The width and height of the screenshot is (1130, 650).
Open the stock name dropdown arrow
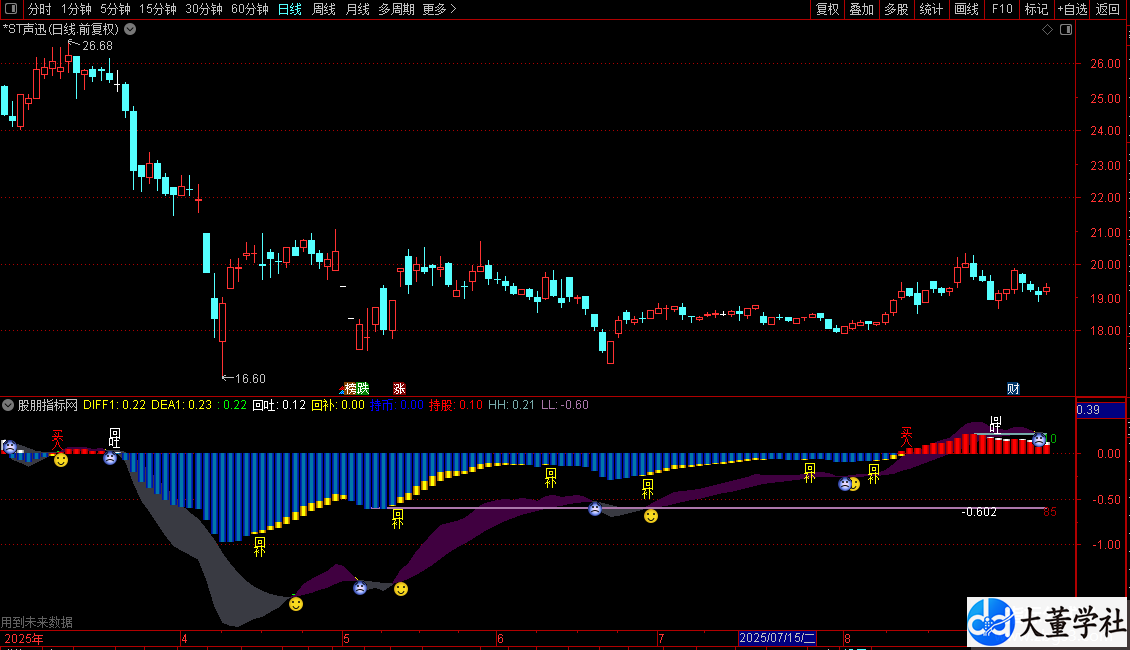tap(130, 30)
